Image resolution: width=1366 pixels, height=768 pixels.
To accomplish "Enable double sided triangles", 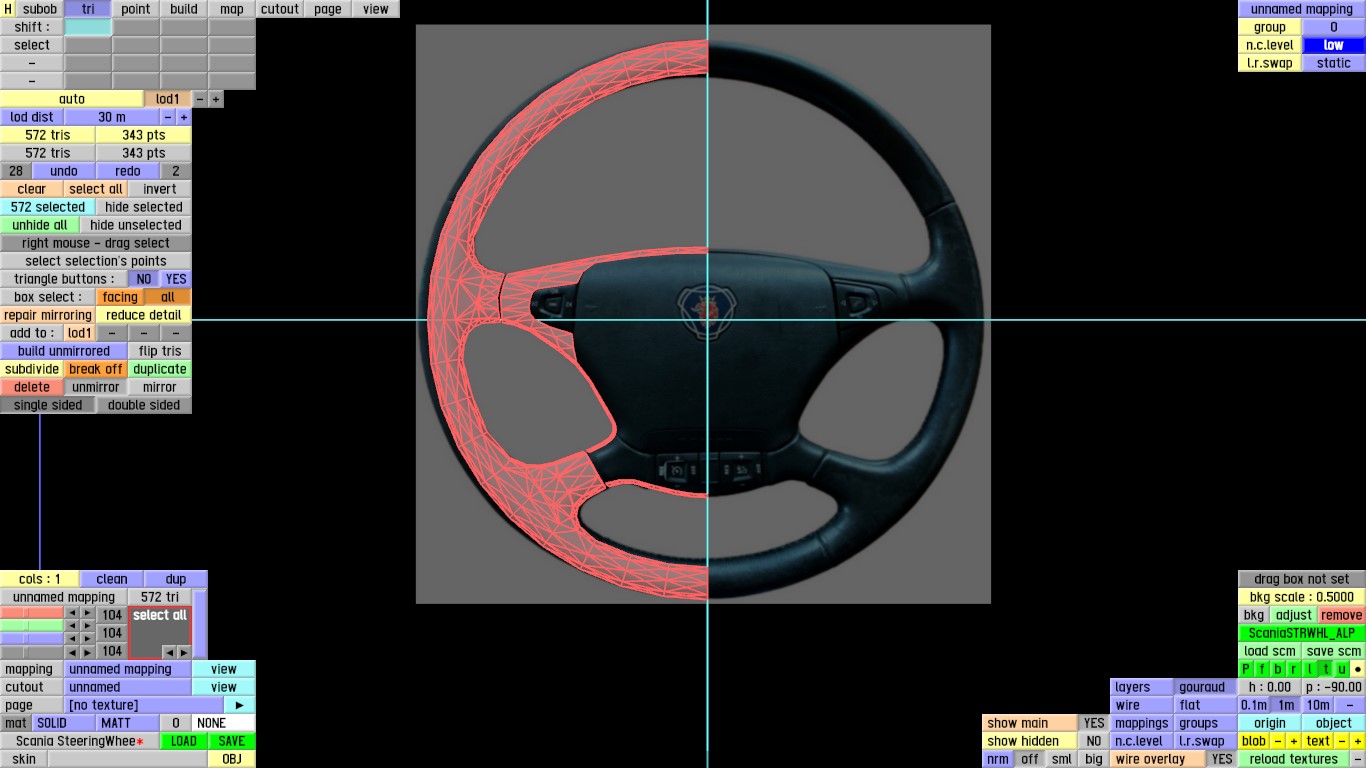I will pyautogui.click(x=144, y=405).
